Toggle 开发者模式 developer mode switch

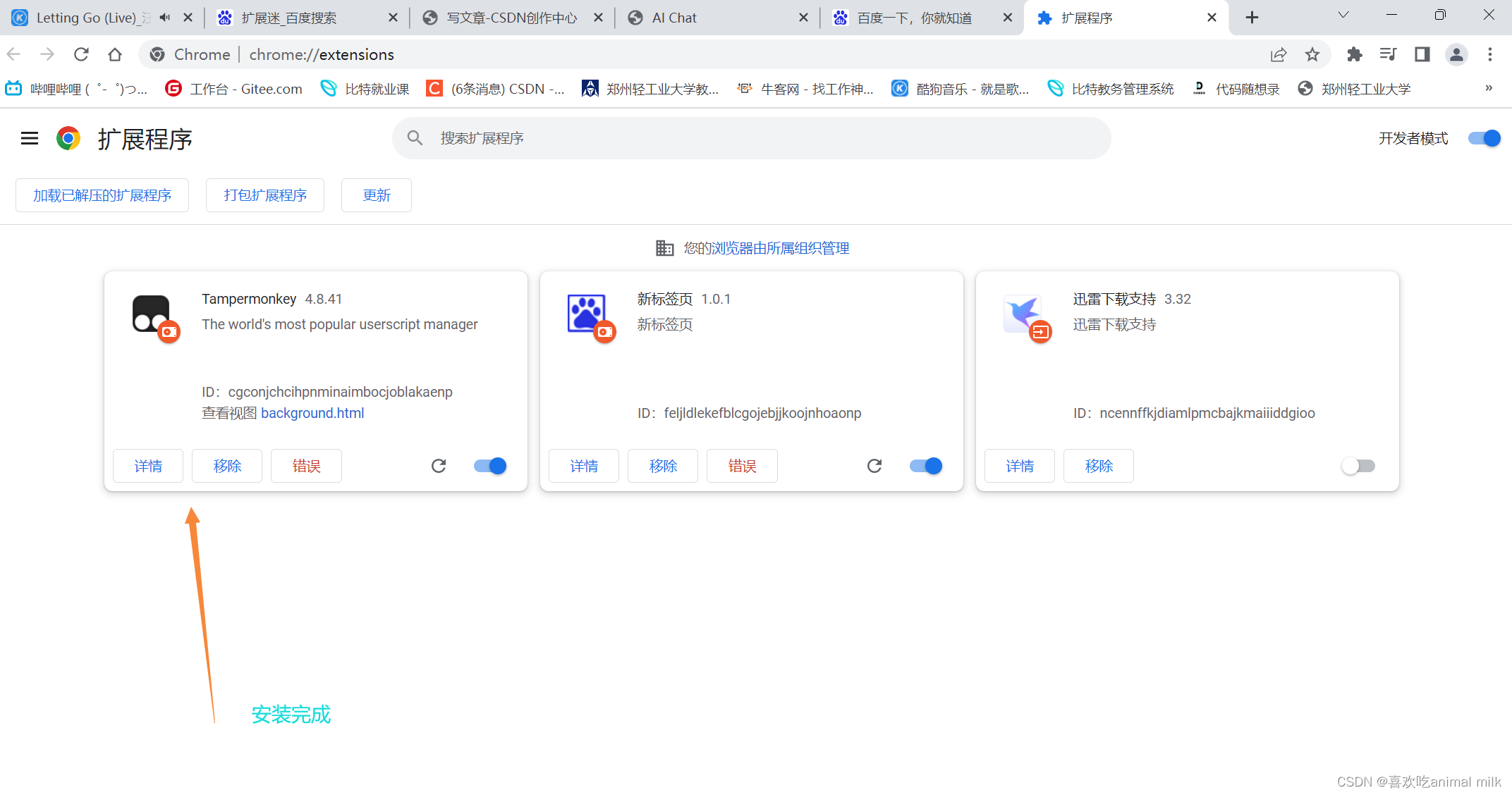coord(1484,138)
